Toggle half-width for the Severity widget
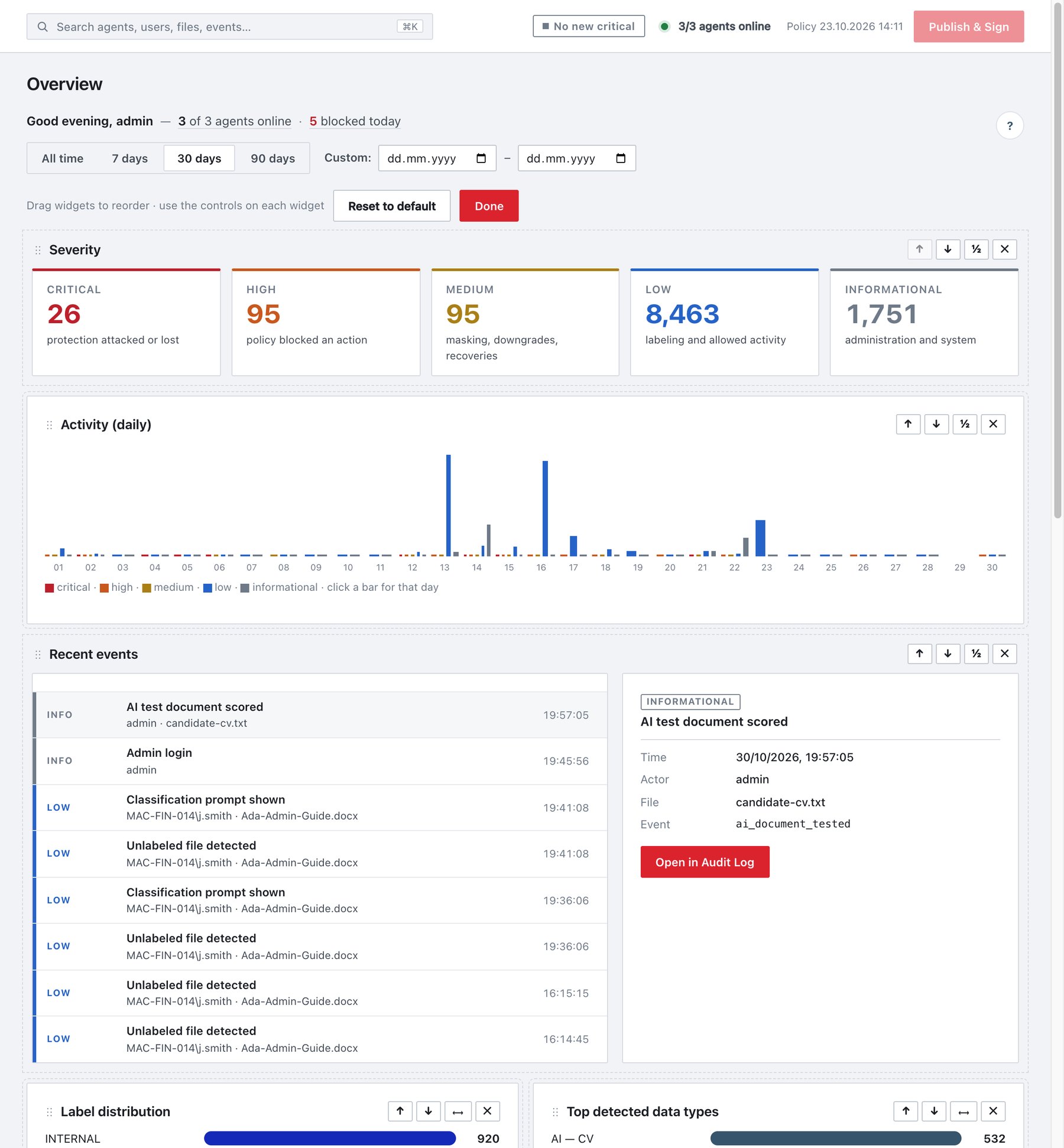1064x1148 pixels. 976,249
